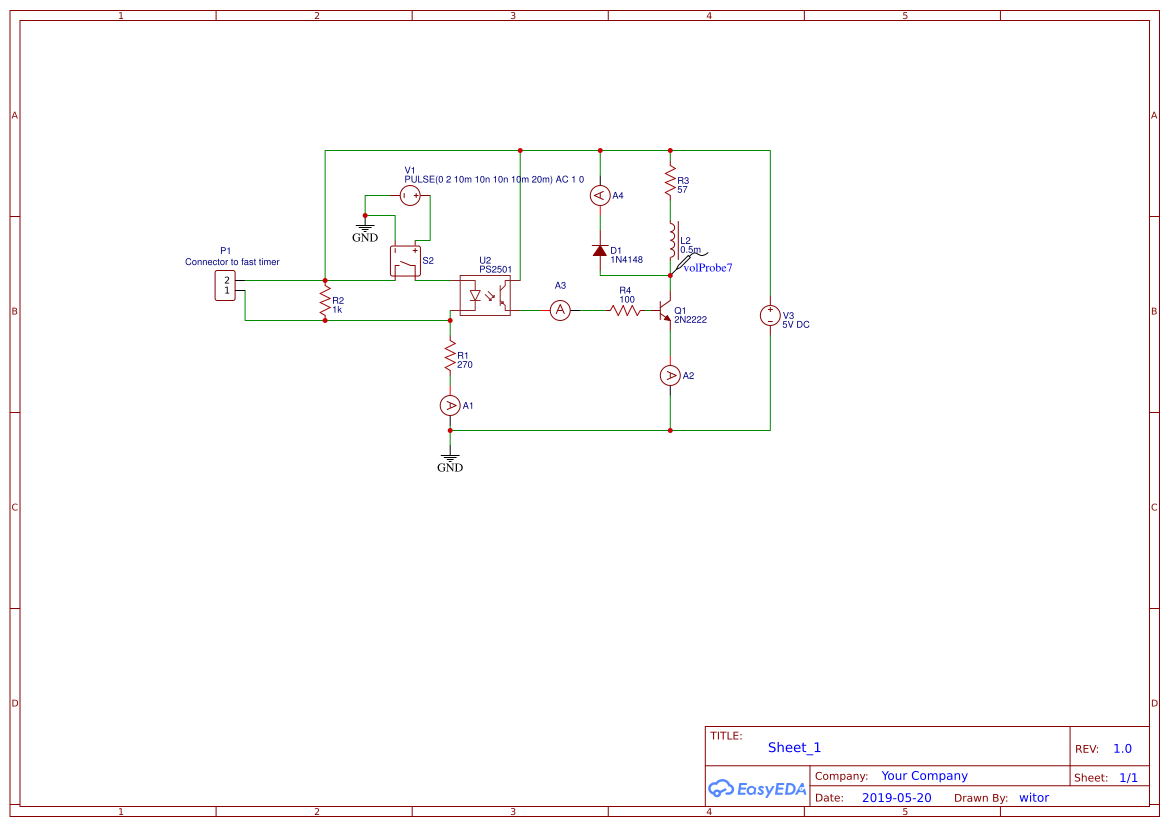Click the 'PS2501' part name label
This screenshot has height=827, width=1171.
point(496,270)
